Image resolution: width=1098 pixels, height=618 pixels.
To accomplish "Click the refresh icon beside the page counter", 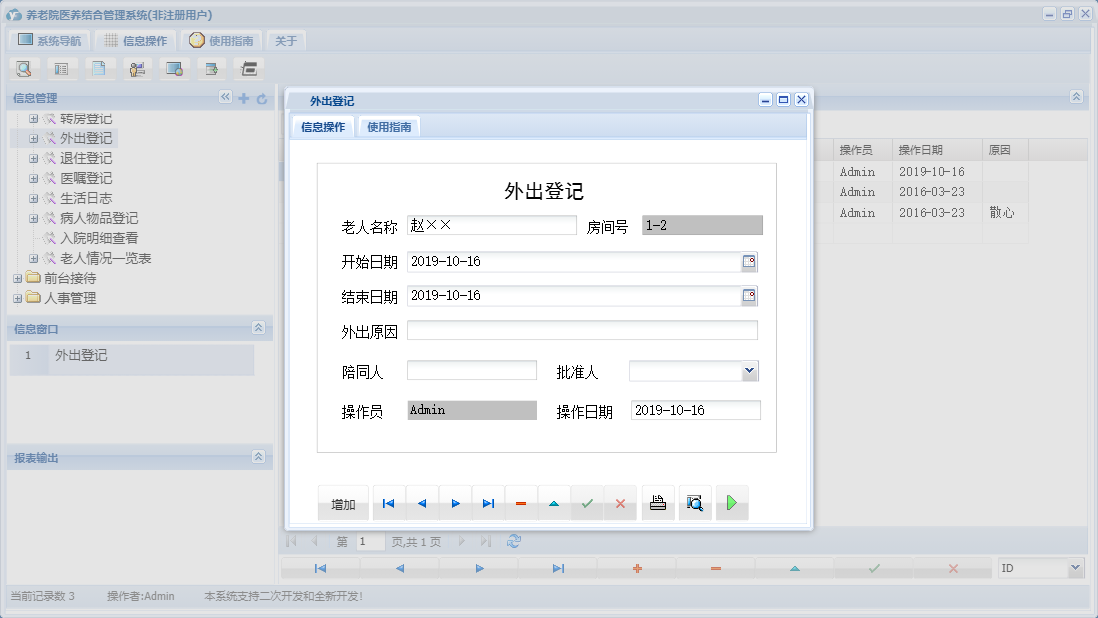I will click(x=514, y=541).
